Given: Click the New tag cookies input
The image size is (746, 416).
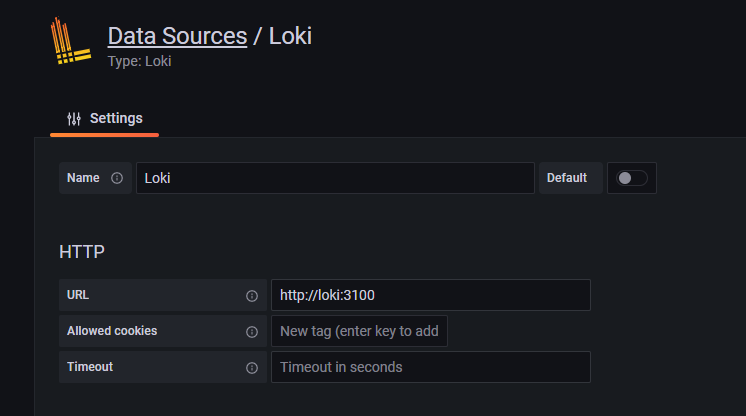Looking at the screenshot, I should coord(359,331).
